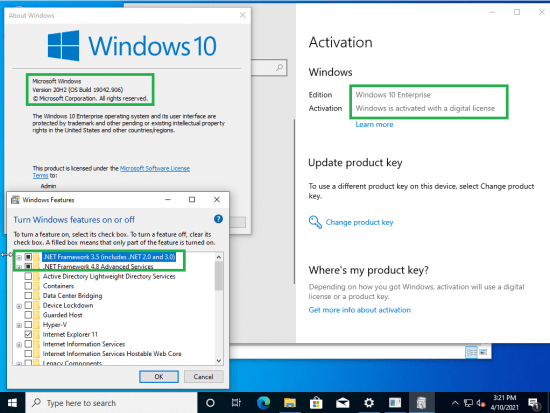The image size is (550, 413).
Task: Click the Type here to search box
Action: pos(112,403)
